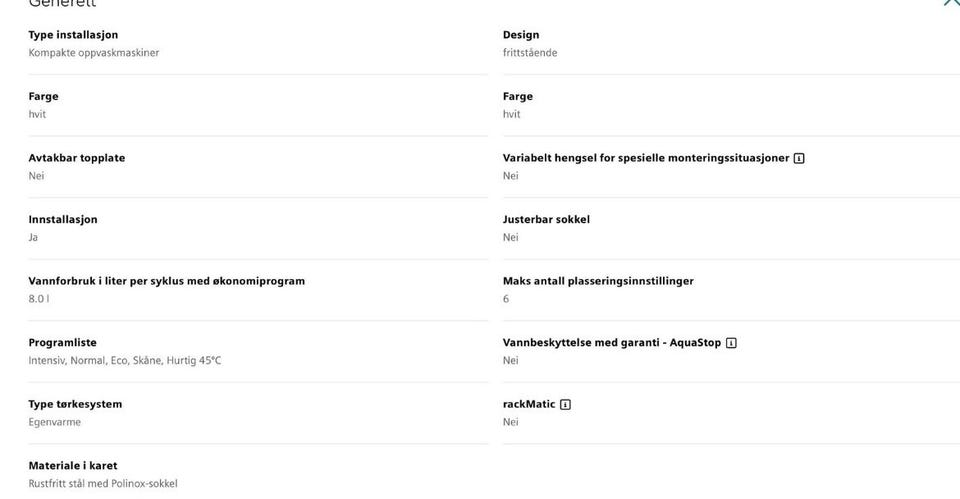Click the Kompakte oppvaskmaskiner value

click(93, 53)
